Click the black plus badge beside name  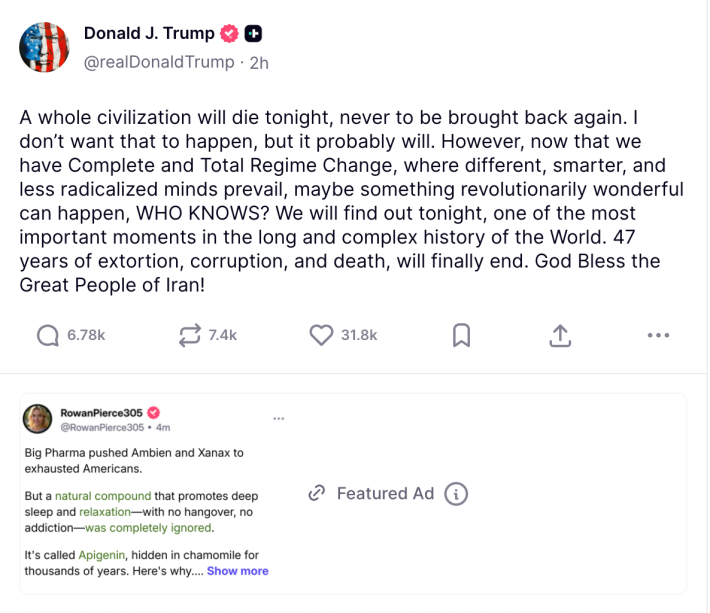coord(254,34)
